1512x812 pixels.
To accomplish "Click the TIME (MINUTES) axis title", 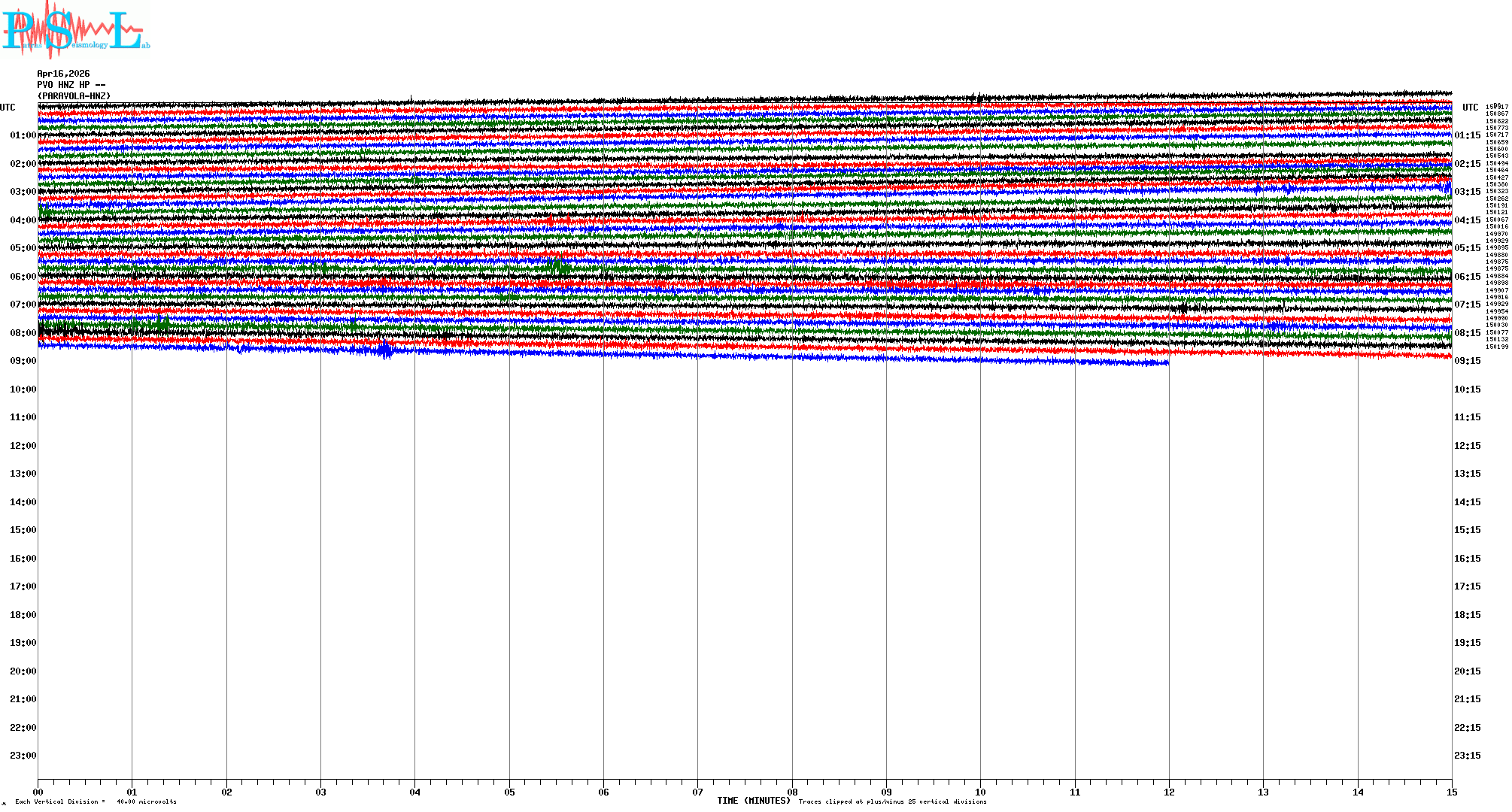I will tap(753, 801).
